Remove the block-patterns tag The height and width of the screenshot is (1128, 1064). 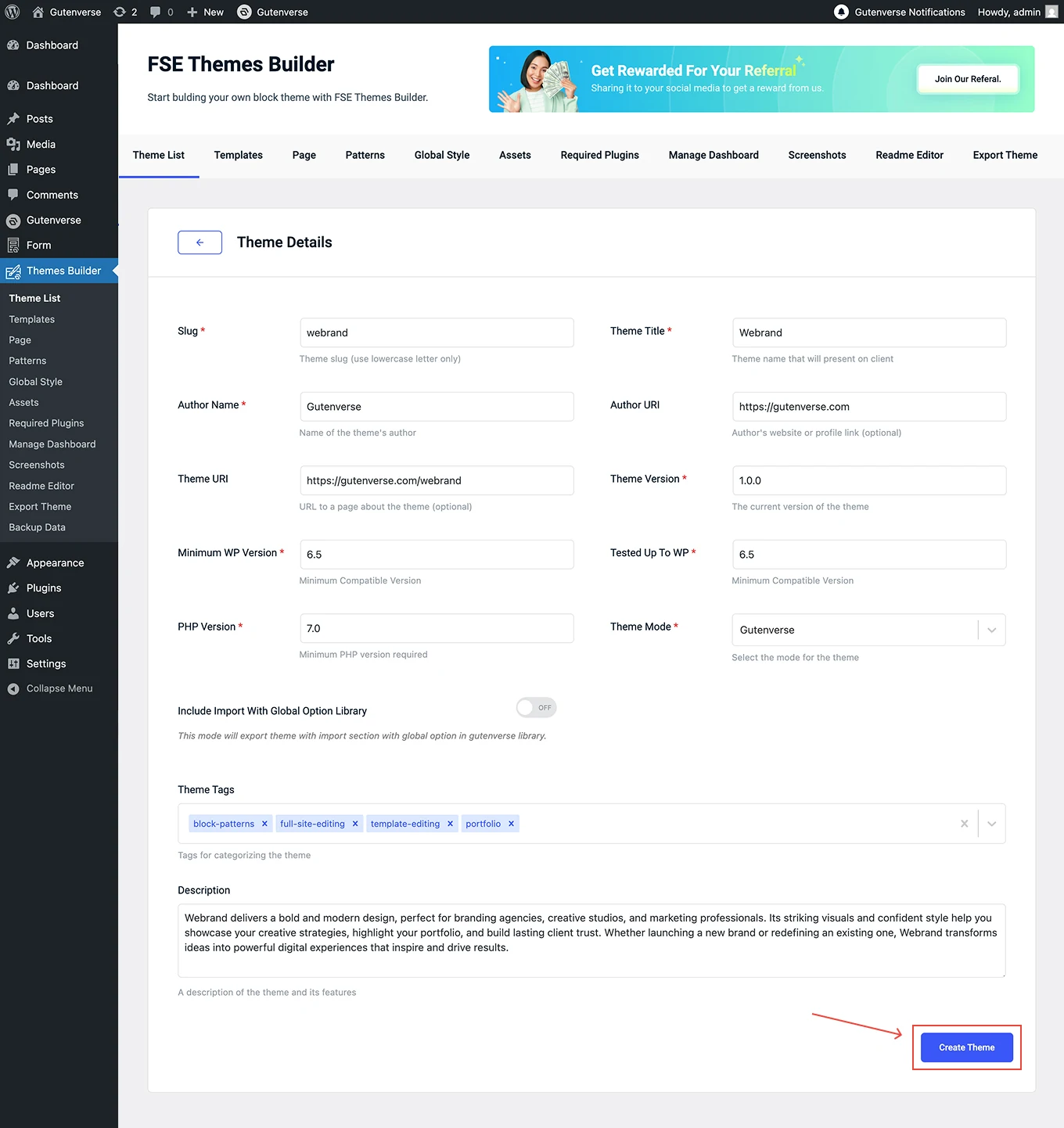pyautogui.click(x=264, y=824)
